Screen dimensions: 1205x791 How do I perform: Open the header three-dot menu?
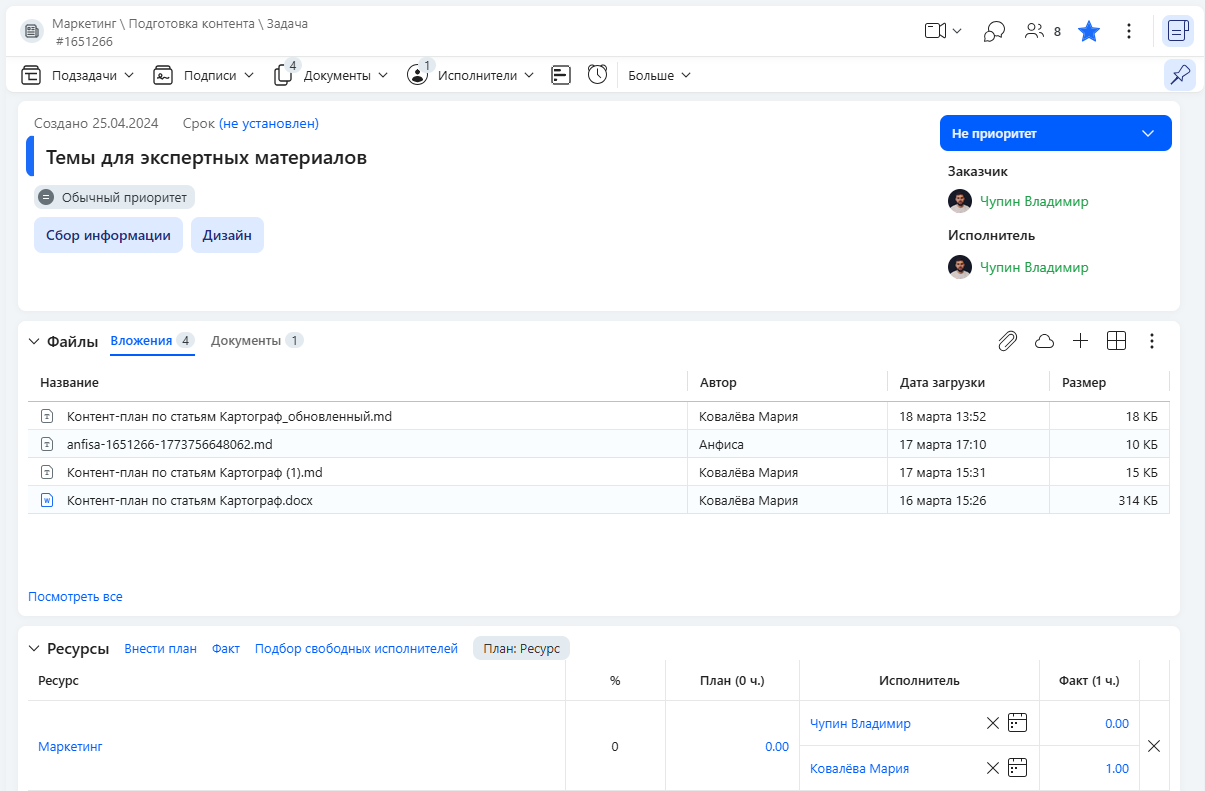click(1129, 31)
